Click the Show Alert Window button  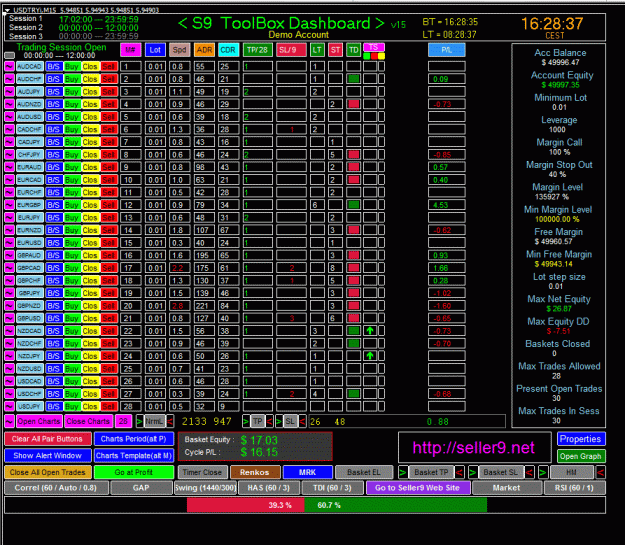click(47, 455)
